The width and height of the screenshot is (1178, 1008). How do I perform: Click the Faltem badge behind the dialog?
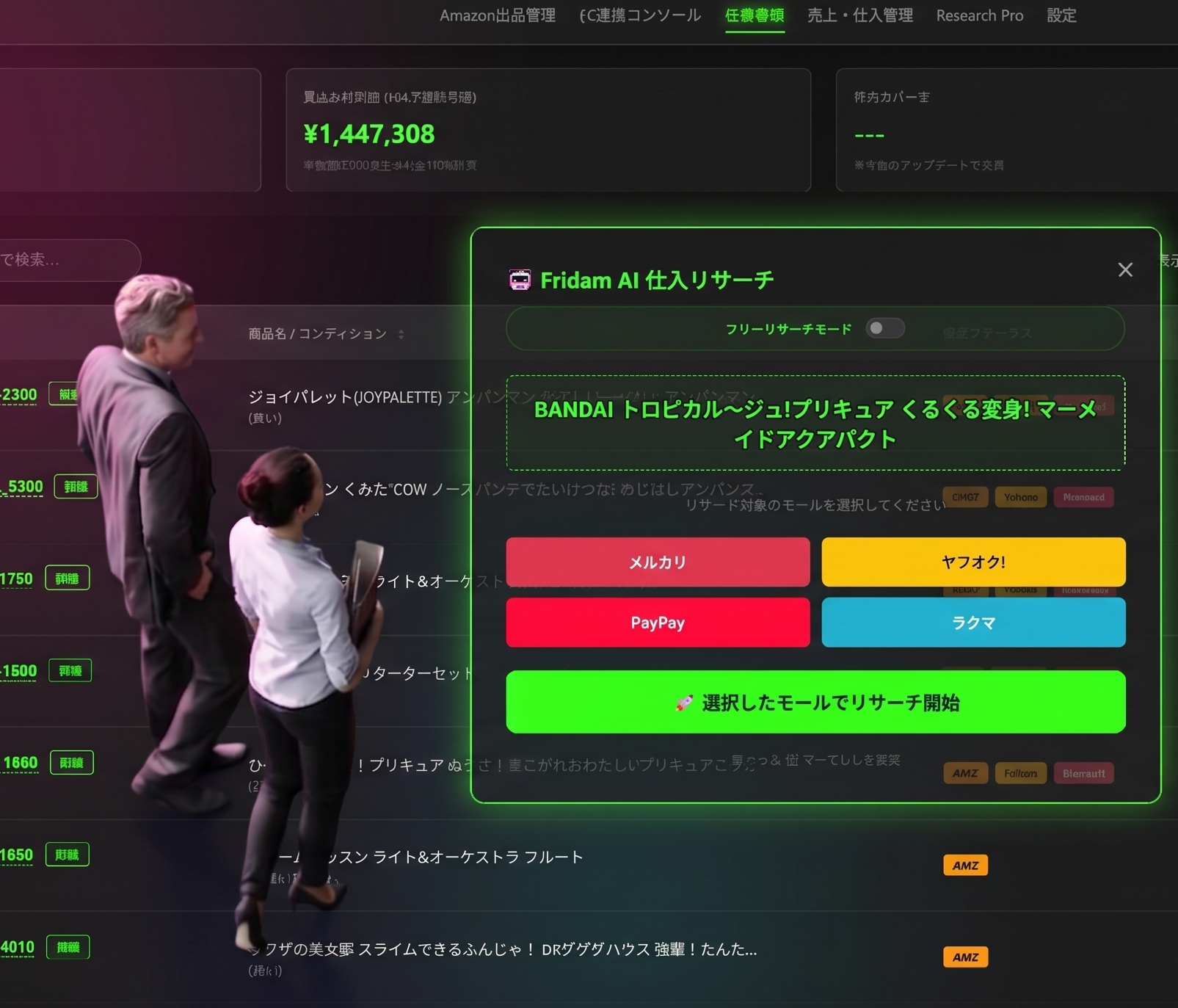[1020, 773]
